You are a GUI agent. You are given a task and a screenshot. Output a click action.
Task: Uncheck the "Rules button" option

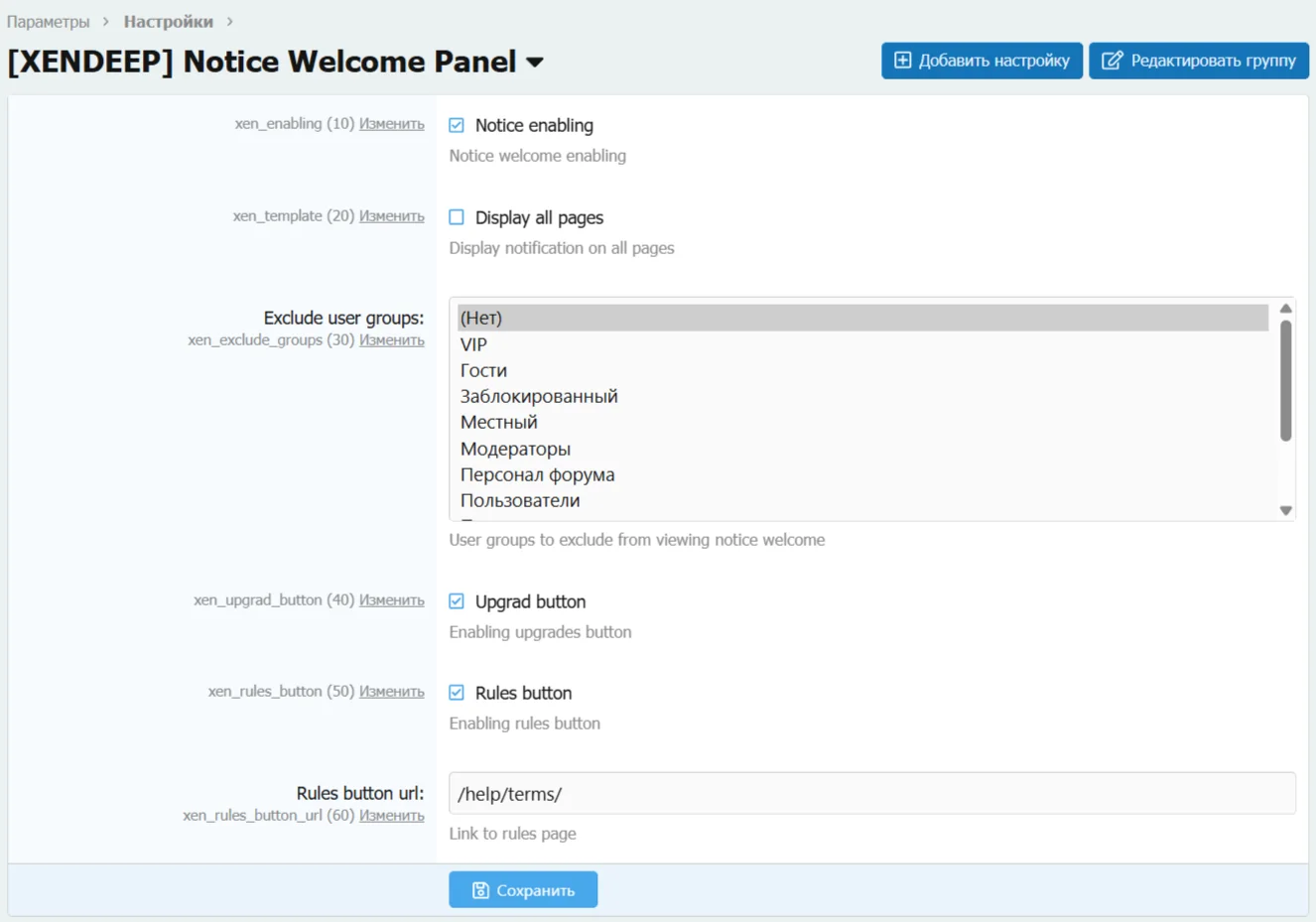tap(457, 692)
